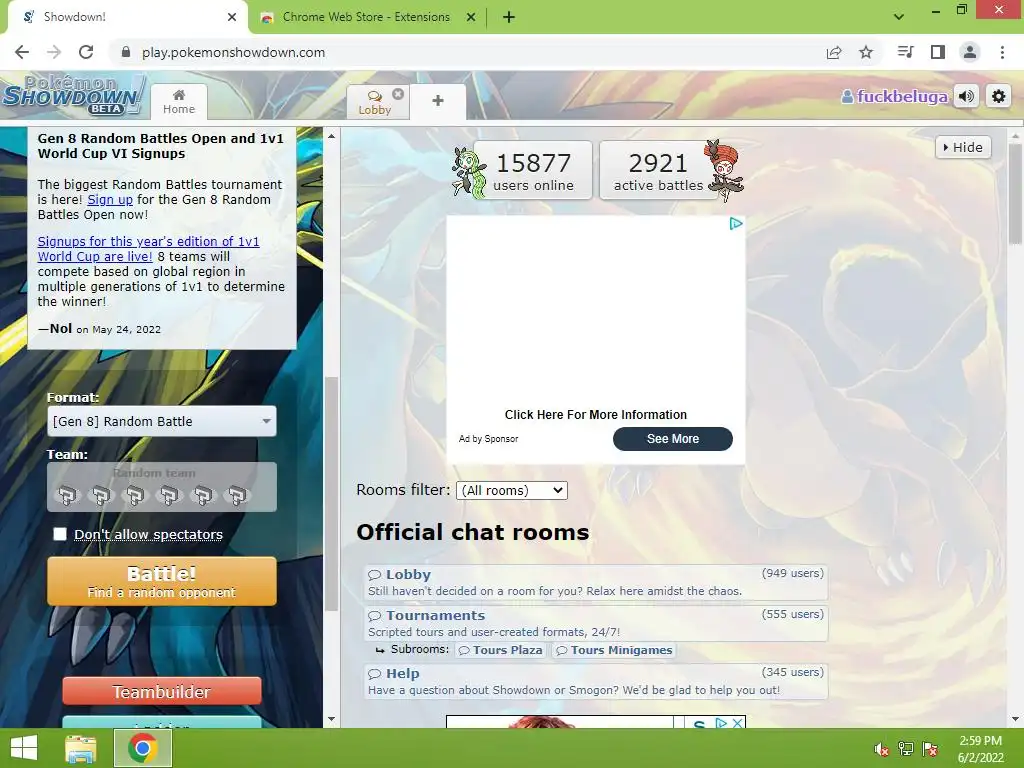Viewport: 1024px width, 768px height.
Task: Join the Help chat room
Action: click(596, 681)
